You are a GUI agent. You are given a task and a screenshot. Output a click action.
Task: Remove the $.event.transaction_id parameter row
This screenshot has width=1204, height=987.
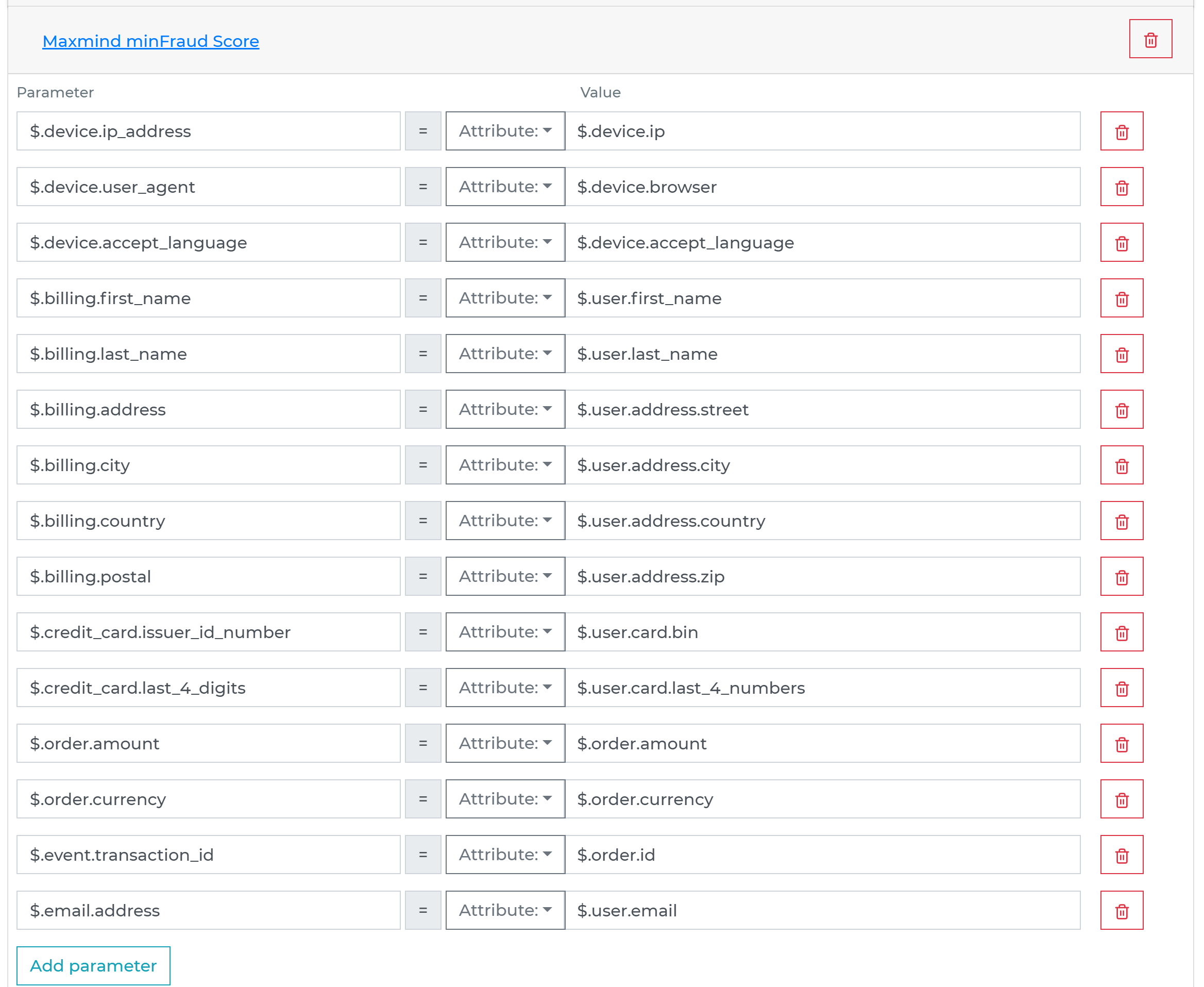coord(1121,856)
